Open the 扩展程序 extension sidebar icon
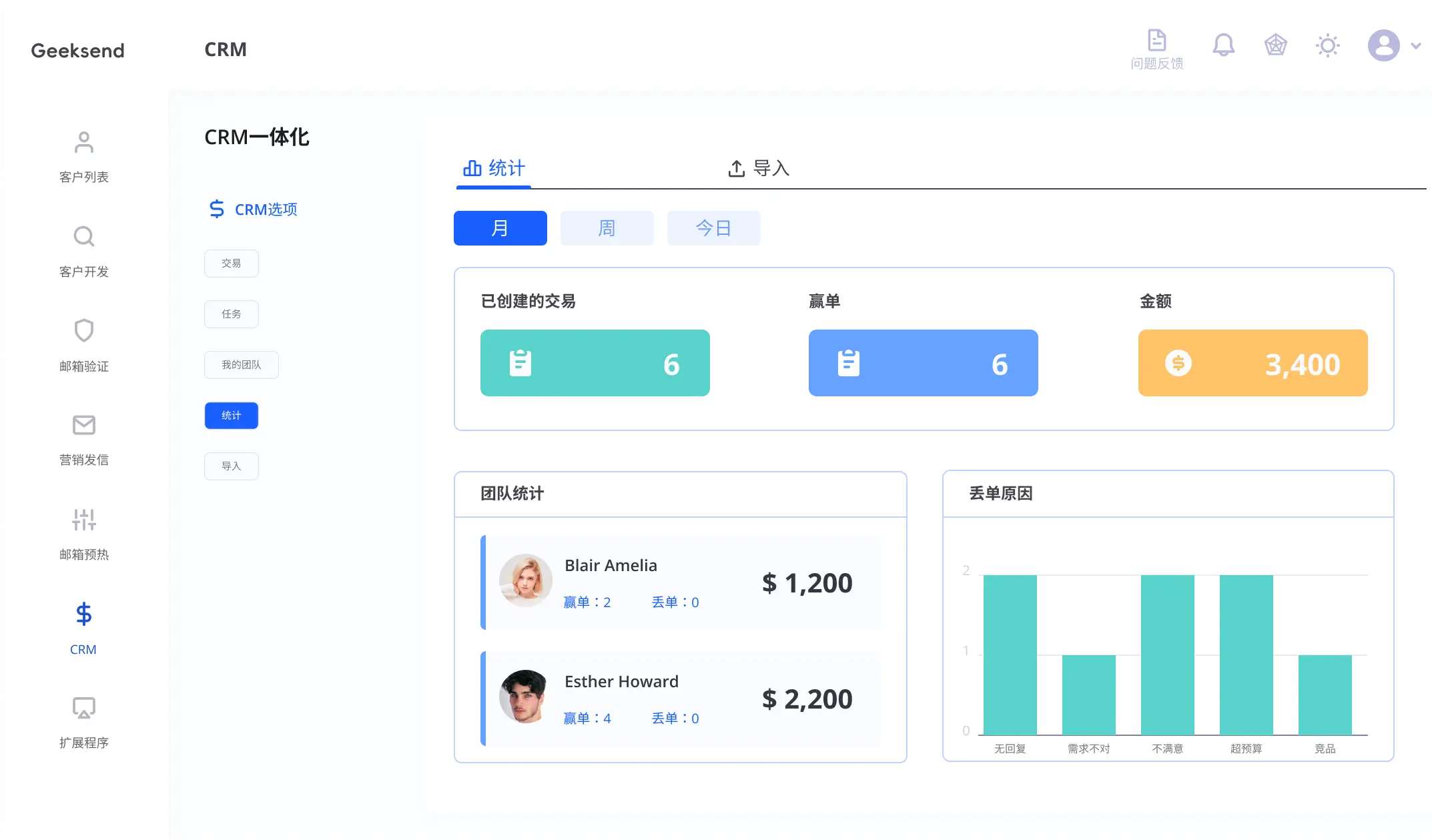The height and width of the screenshot is (840, 1432). [83, 709]
